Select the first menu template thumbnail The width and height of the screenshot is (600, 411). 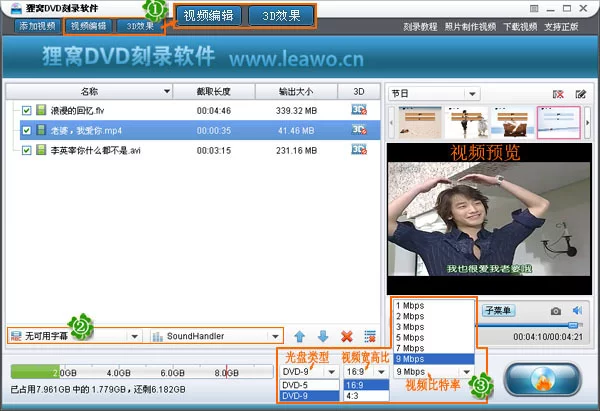pos(420,122)
